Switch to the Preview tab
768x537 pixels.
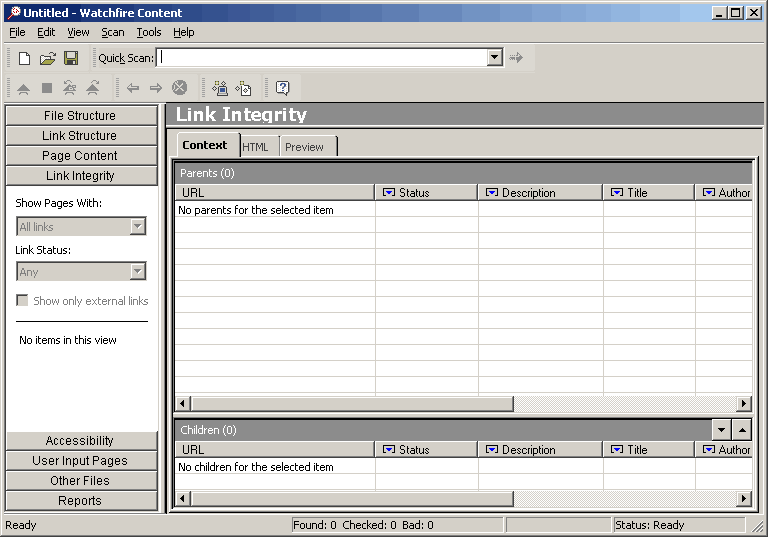coord(308,147)
